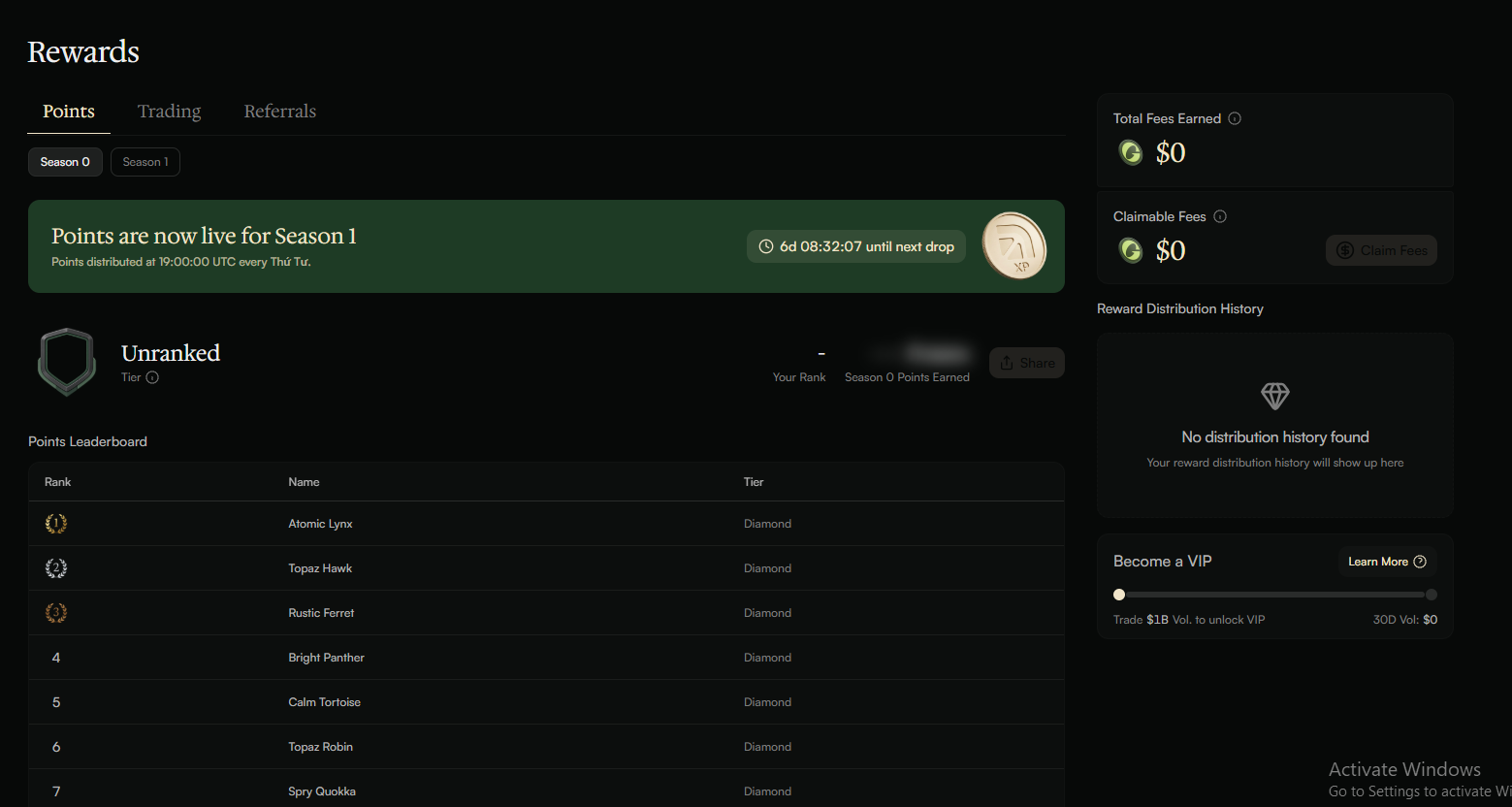Click the rank 2 laurel medal icon
The height and width of the screenshot is (807, 1512).
(56, 568)
